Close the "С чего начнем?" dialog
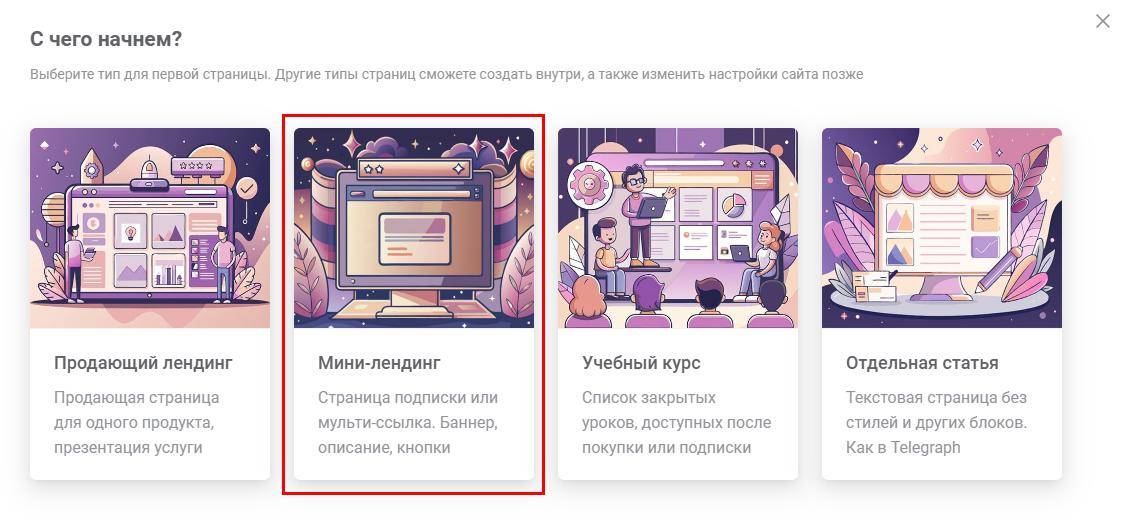The height and width of the screenshot is (527, 1121). coord(1102,21)
